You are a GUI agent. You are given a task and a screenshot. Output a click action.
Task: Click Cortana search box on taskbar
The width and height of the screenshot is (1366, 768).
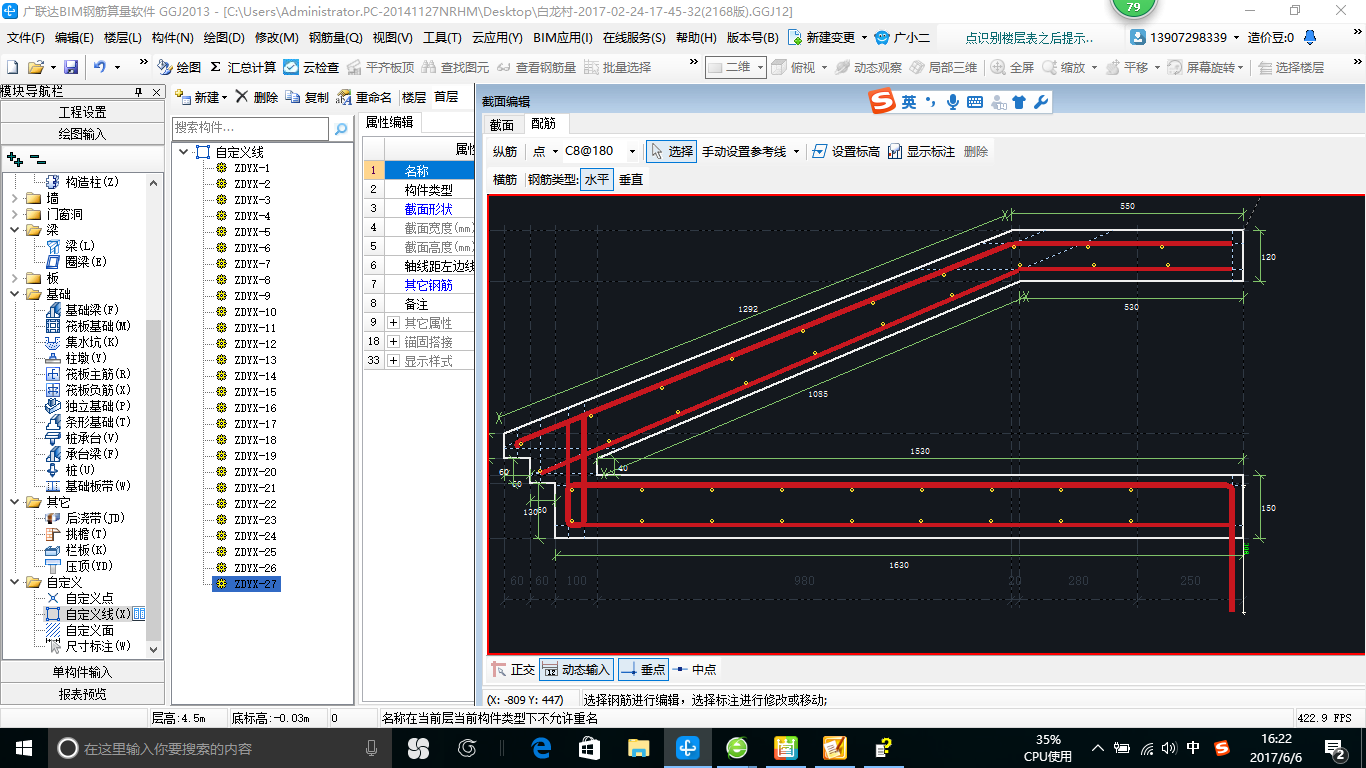point(220,747)
